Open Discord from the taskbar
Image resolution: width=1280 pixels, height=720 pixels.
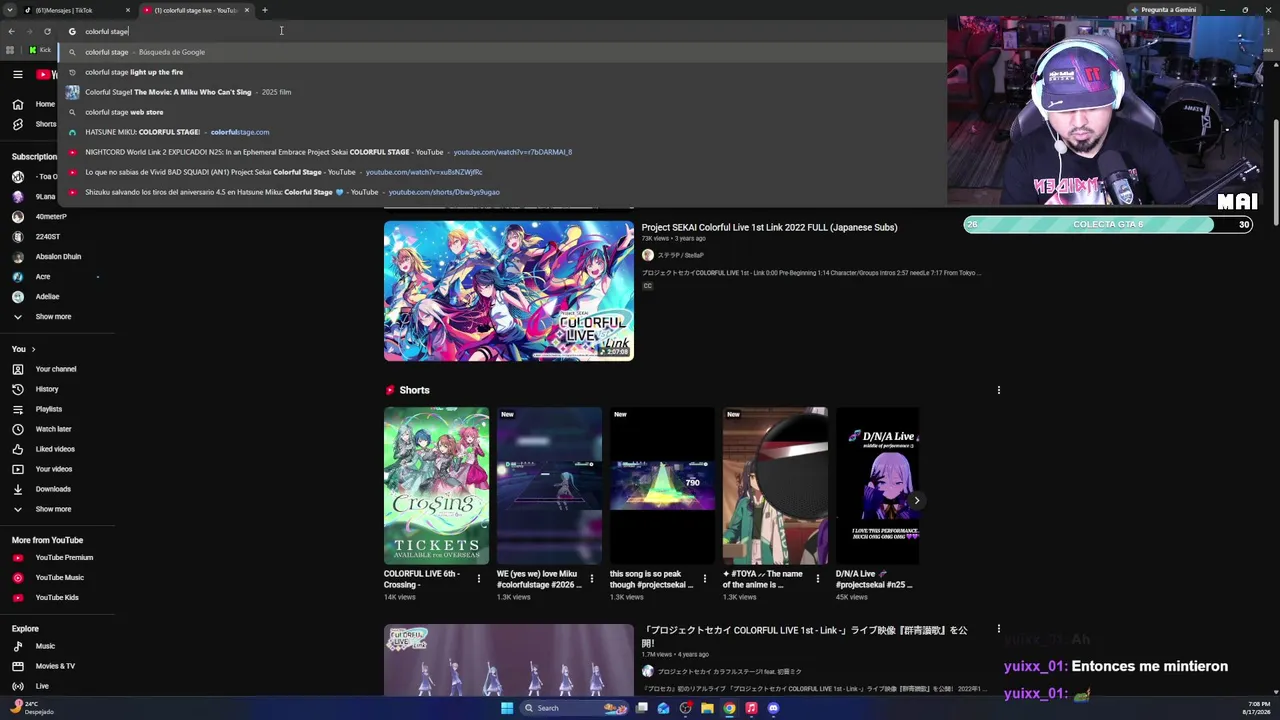point(773,708)
